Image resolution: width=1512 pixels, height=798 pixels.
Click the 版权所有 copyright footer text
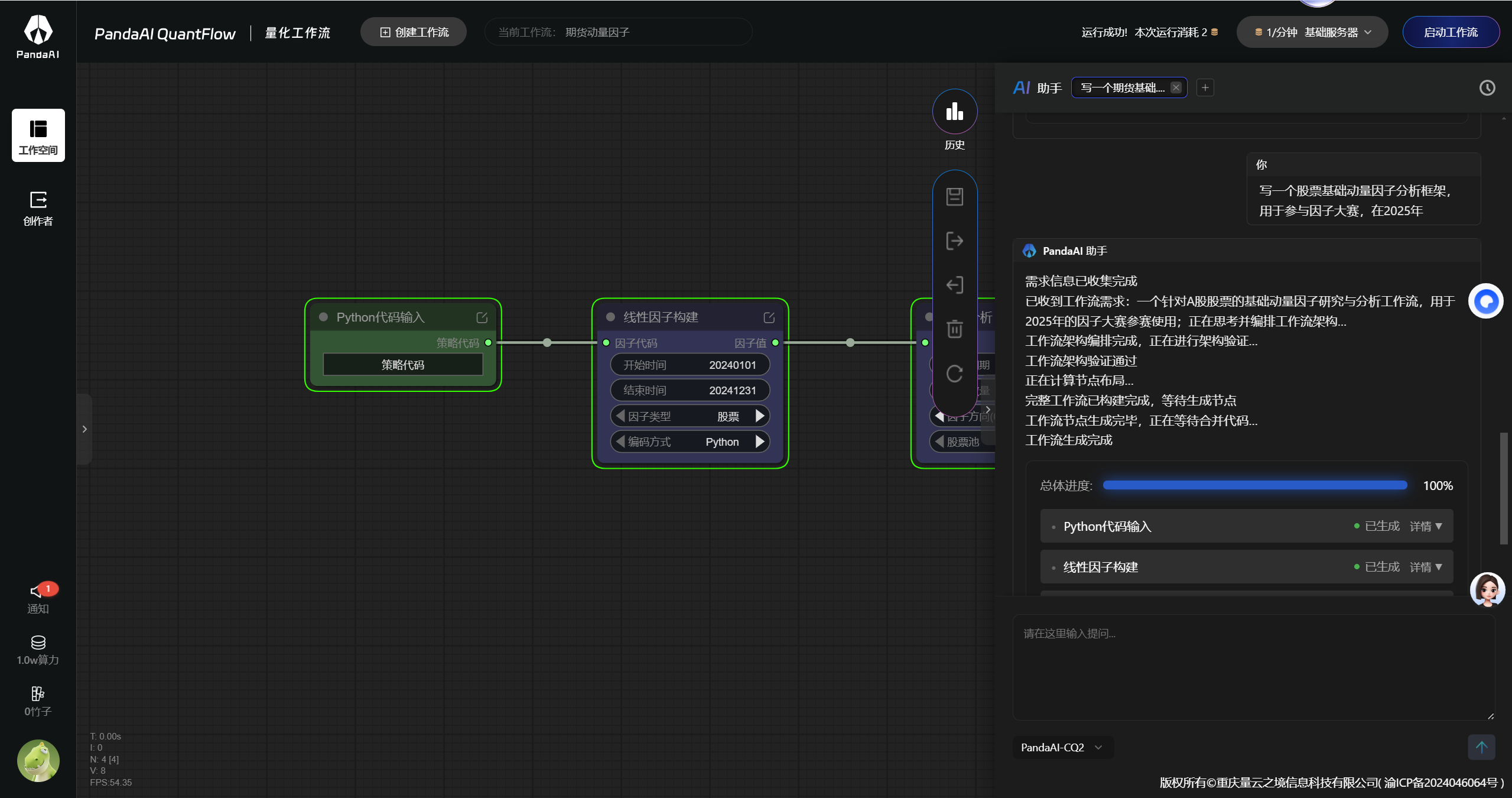1332,783
